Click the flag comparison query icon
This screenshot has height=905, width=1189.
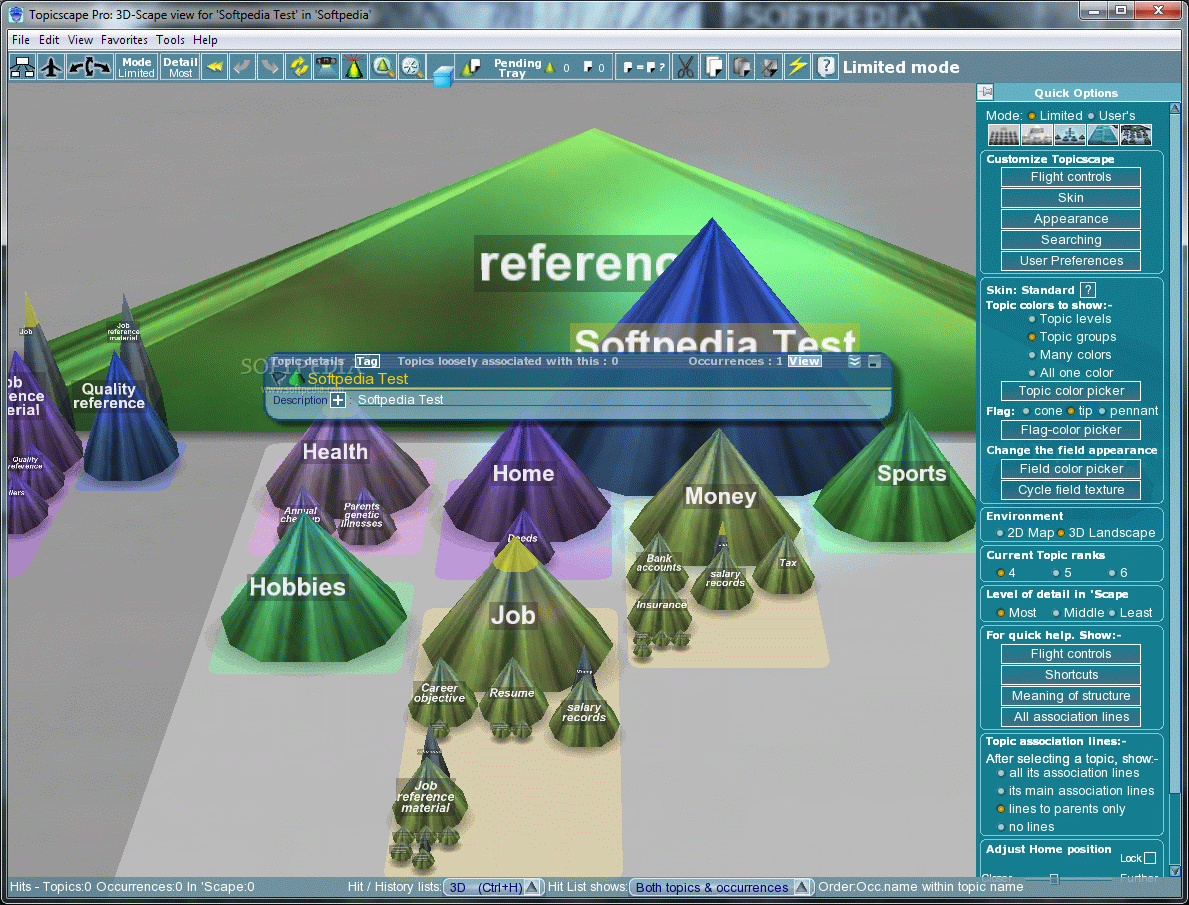click(x=643, y=68)
